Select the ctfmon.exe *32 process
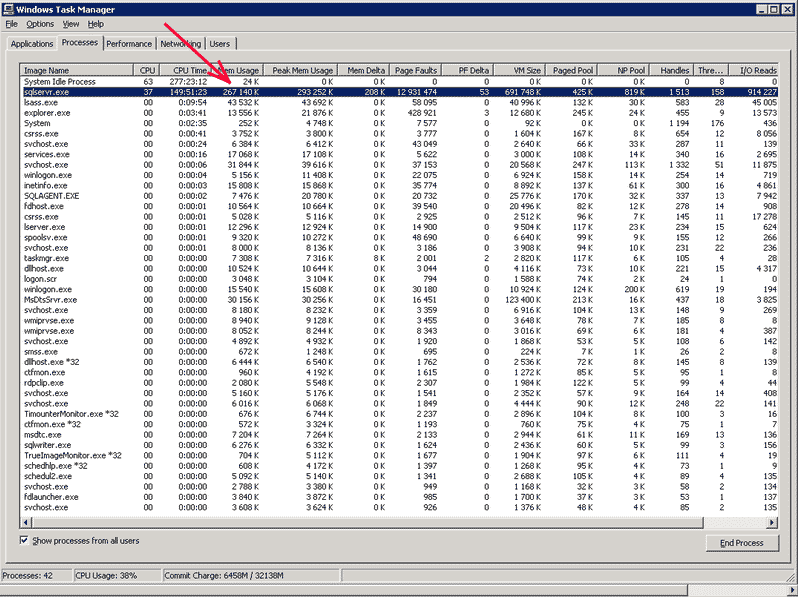 point(399,424)
